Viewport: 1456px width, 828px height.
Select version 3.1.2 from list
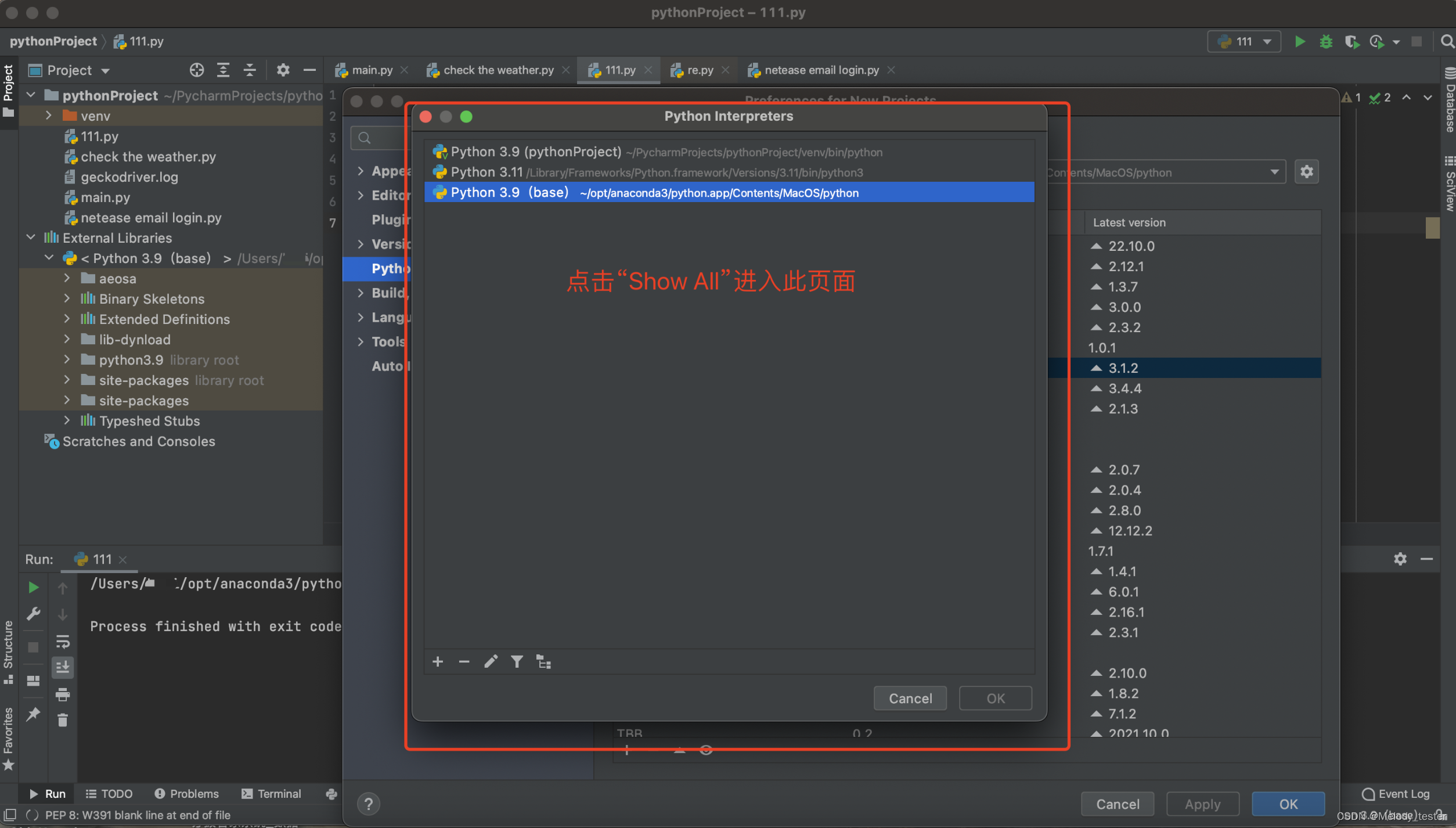coord(1121,368)
